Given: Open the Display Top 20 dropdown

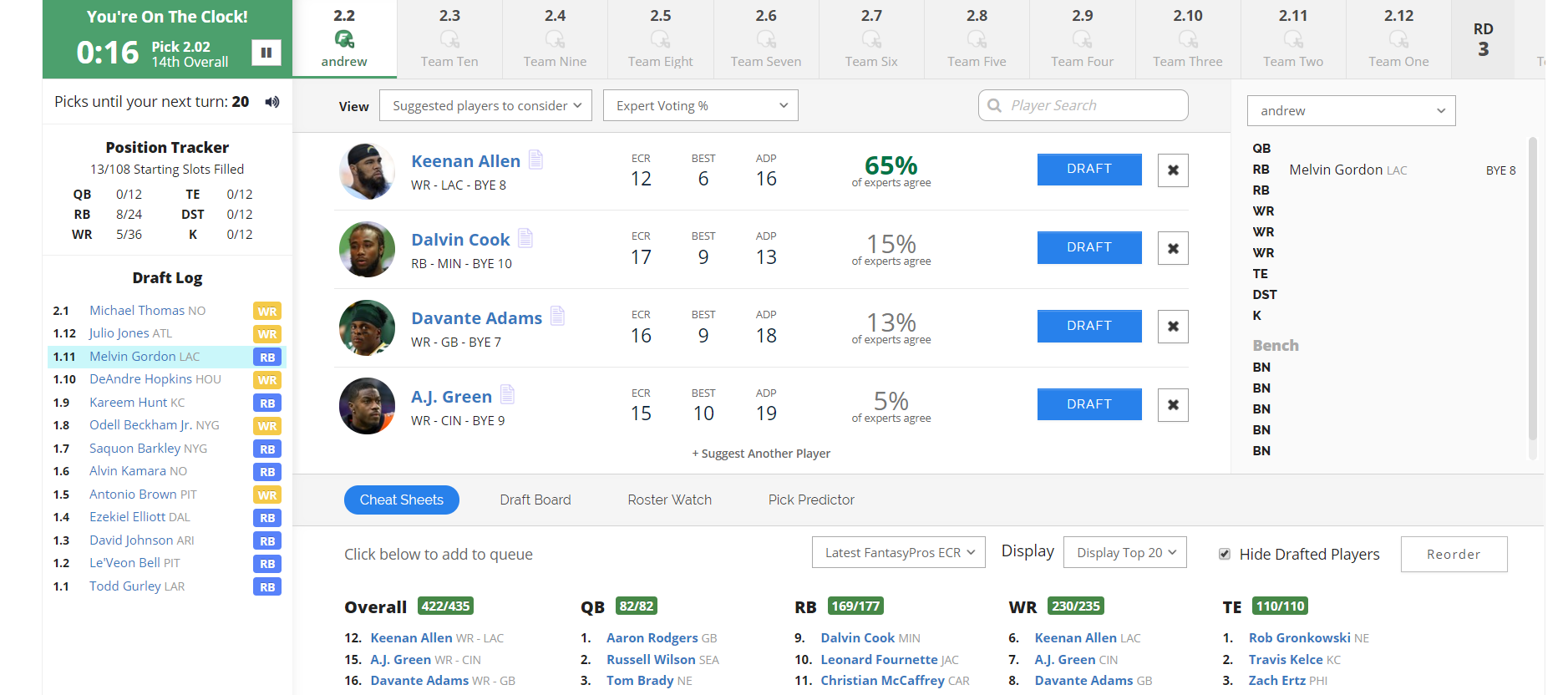Looking at the screenshot, I should coord(1125,553).
